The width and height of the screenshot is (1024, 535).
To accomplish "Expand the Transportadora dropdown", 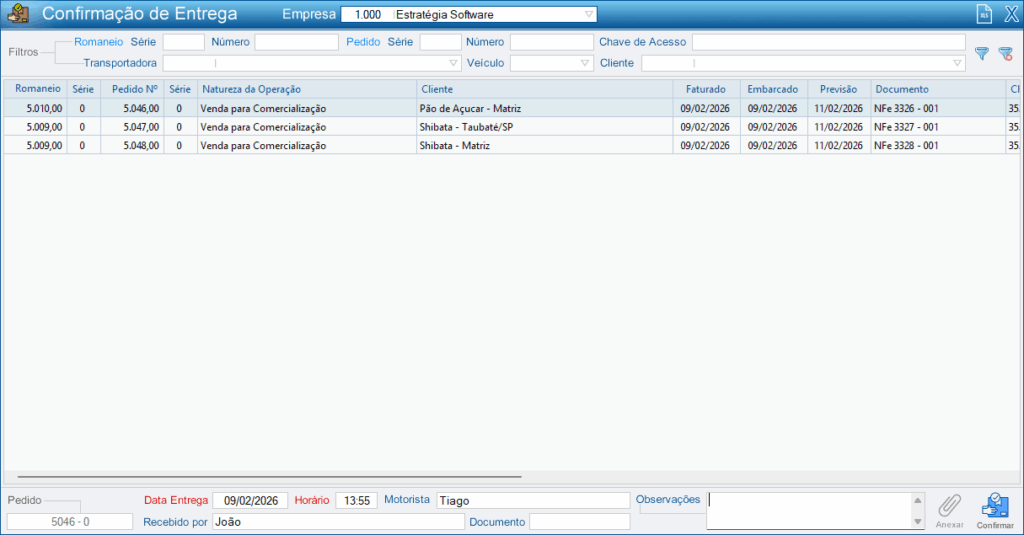I will point(453,63).
